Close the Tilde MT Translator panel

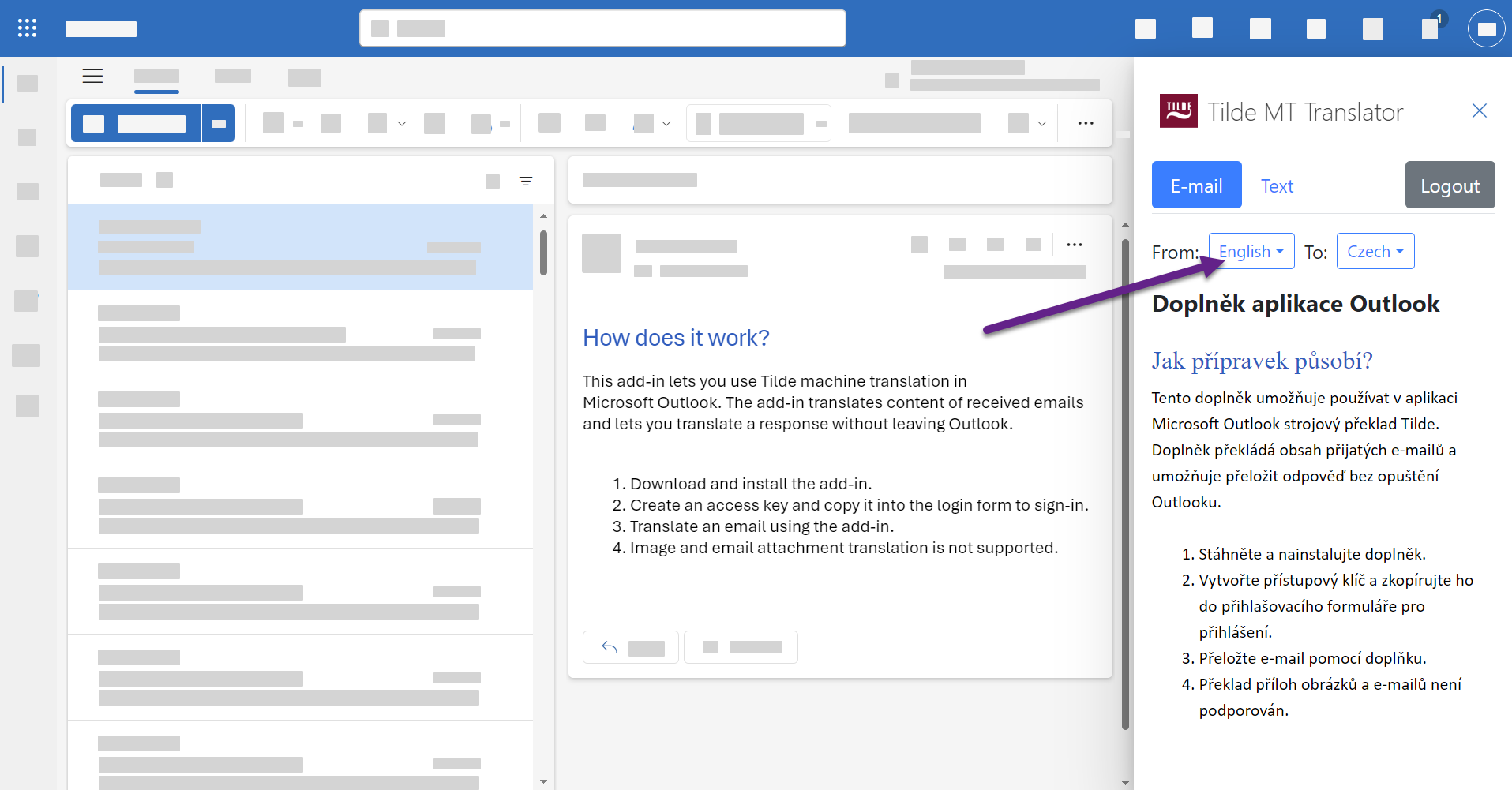[1480, 110]
